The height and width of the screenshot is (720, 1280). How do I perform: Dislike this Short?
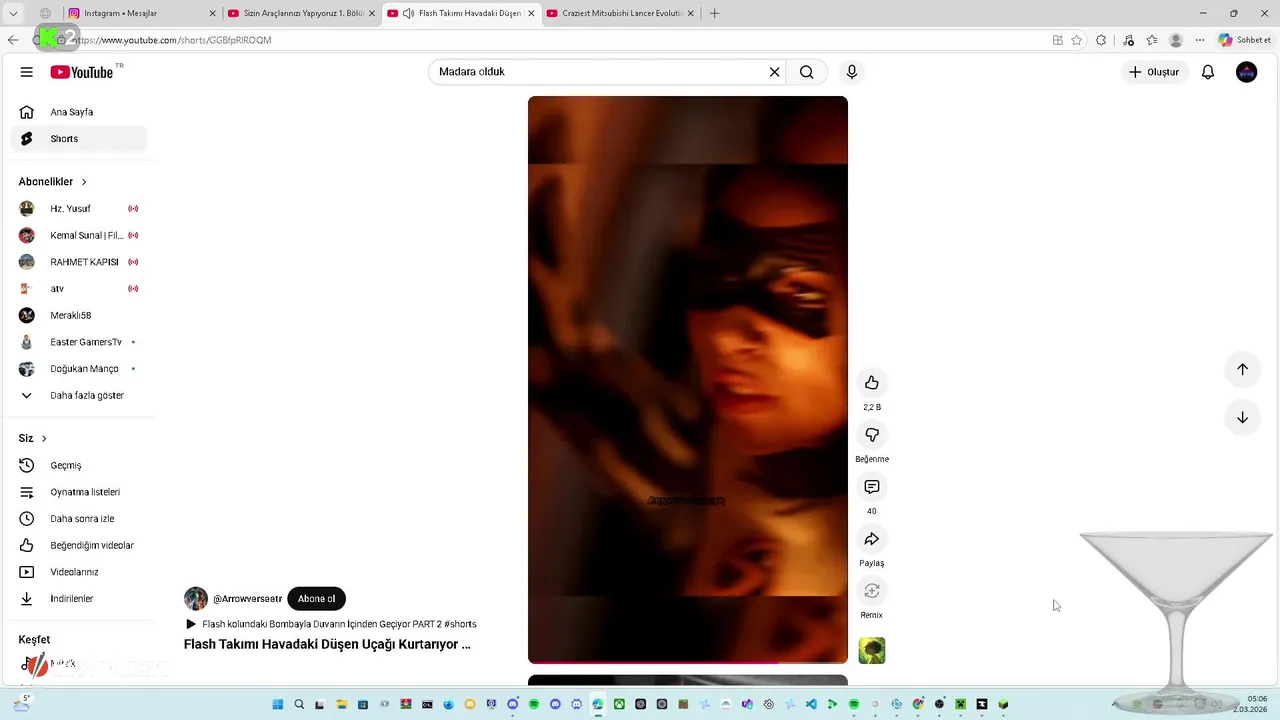pyautogui.click(x=872, y=435)
